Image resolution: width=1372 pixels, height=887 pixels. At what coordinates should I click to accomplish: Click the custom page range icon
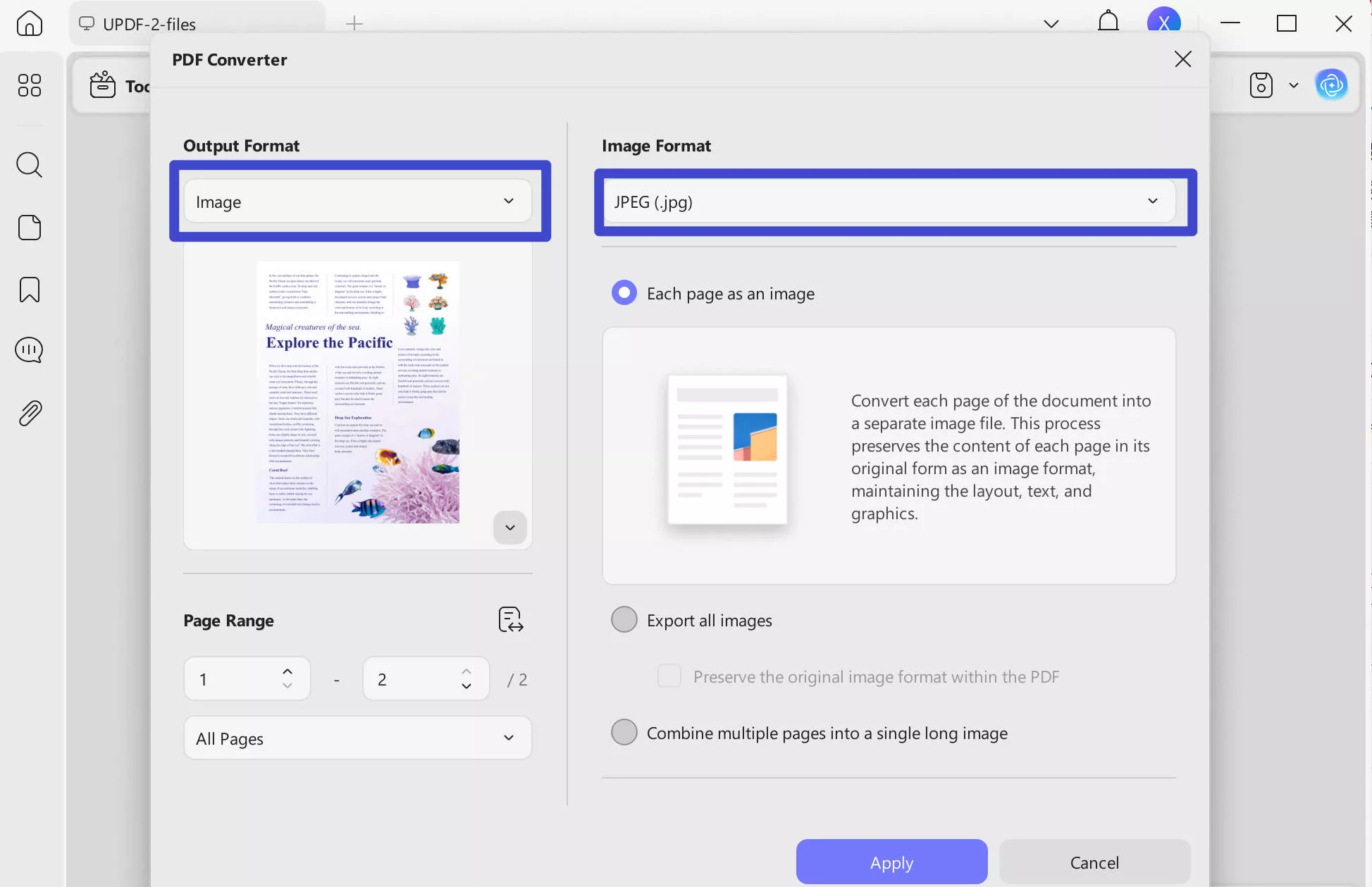coord(511,619)
